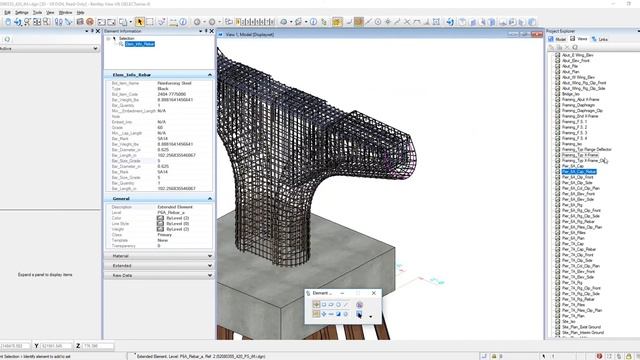Switch to the Links tab in Project Explorer

[600, 39]
